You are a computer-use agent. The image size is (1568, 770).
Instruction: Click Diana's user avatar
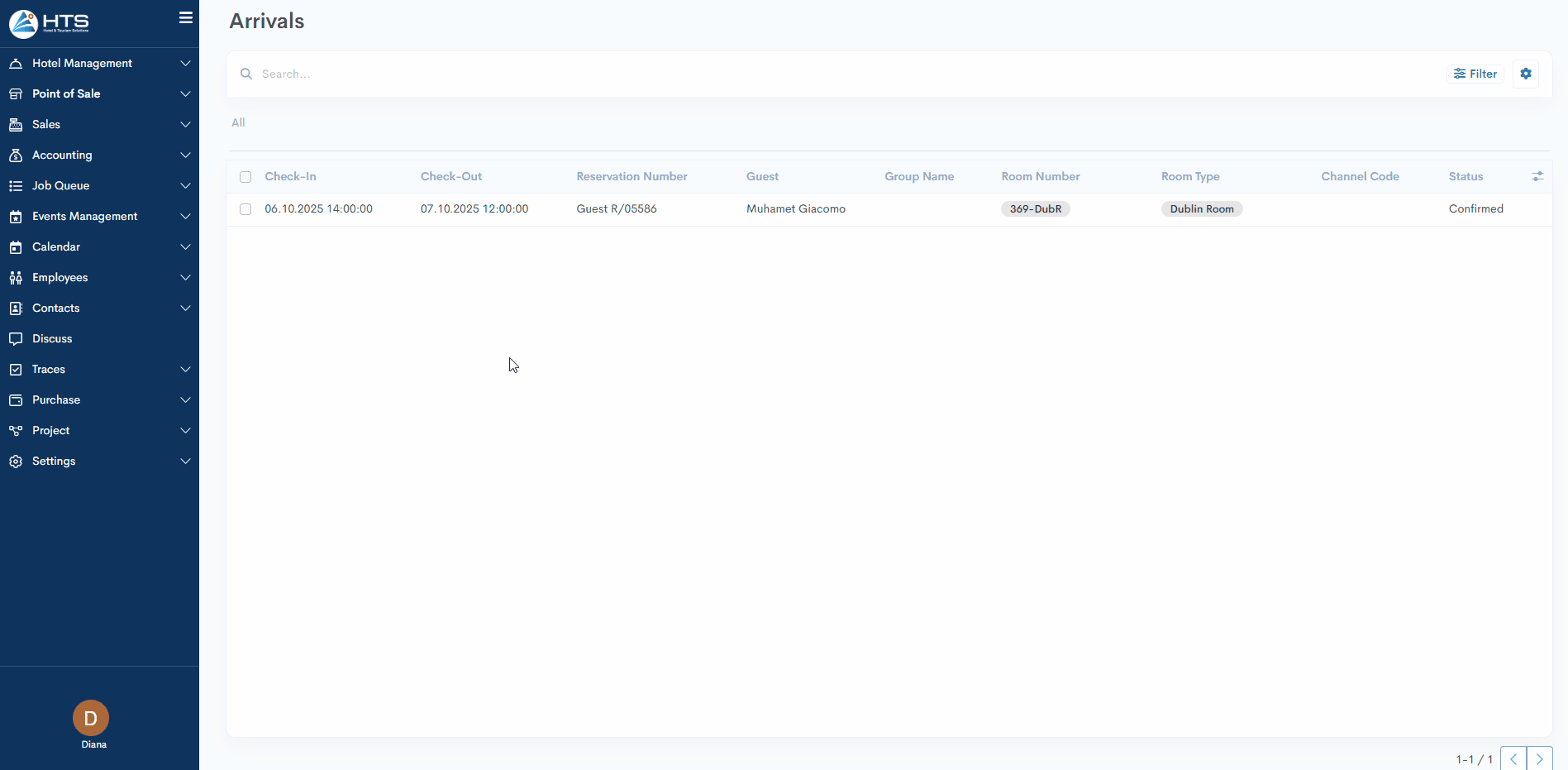click(x=91, y=718)
